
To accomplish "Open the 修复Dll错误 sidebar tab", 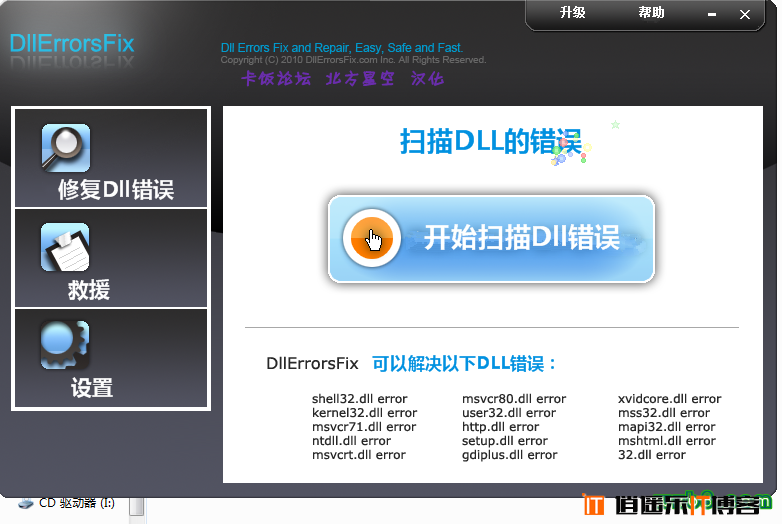I will click(111, 158).
